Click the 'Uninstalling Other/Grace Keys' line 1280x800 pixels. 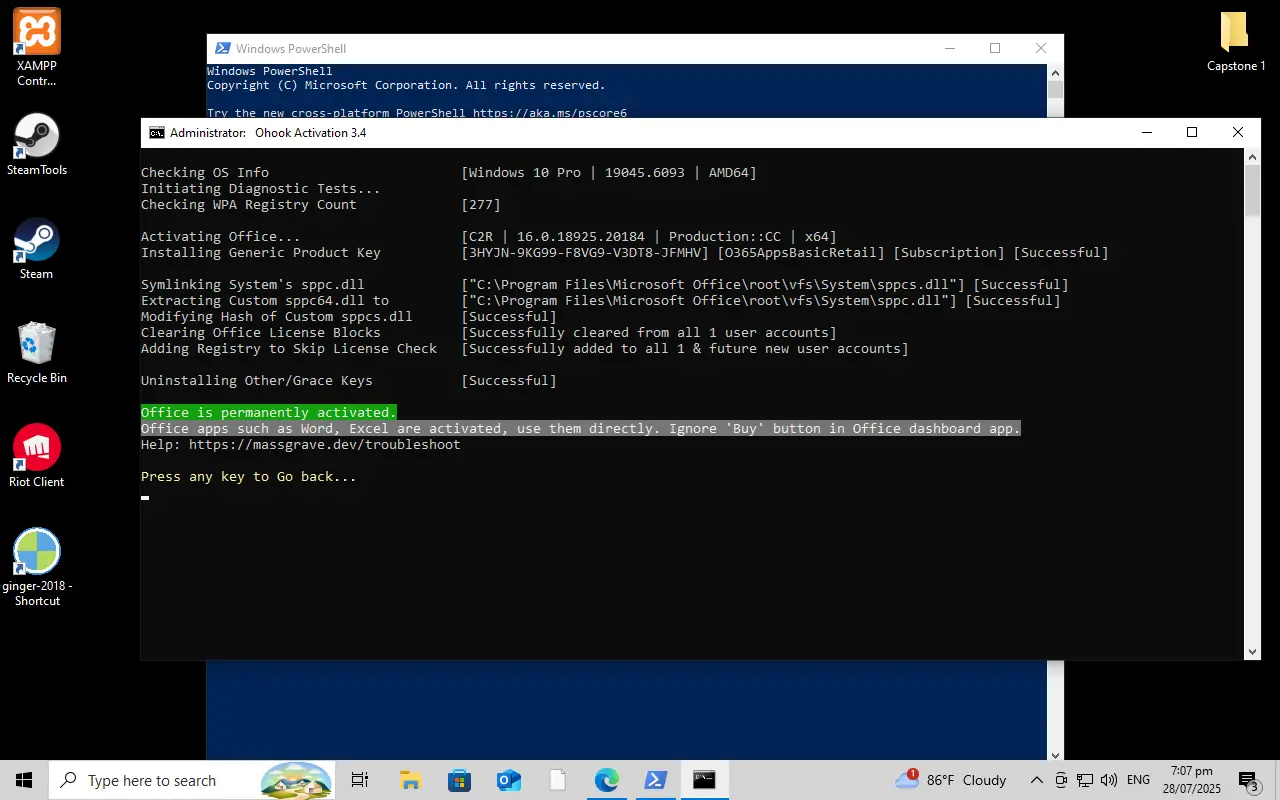click(257, 380)
